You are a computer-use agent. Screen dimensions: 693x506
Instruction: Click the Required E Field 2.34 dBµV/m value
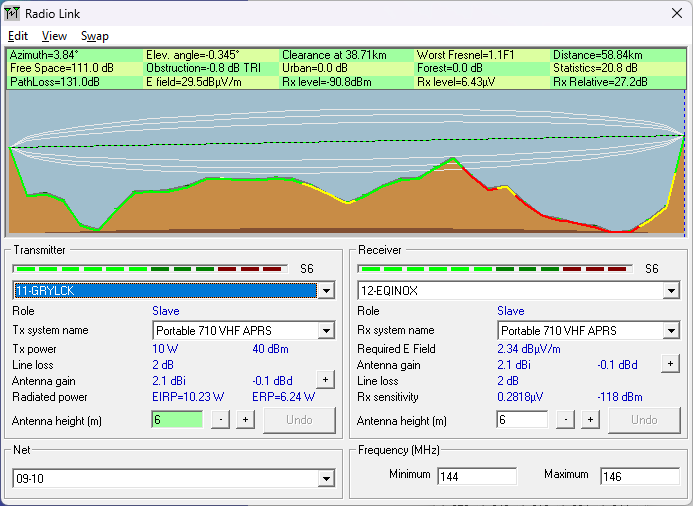[529, 349]
